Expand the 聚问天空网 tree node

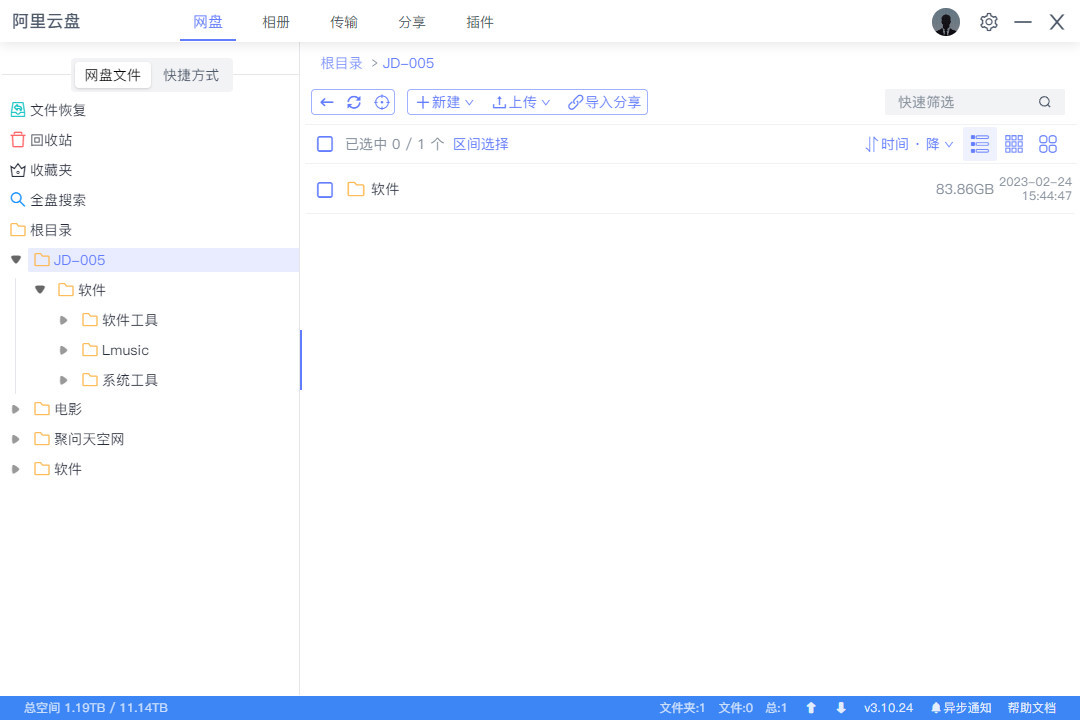tap(16, 439)
